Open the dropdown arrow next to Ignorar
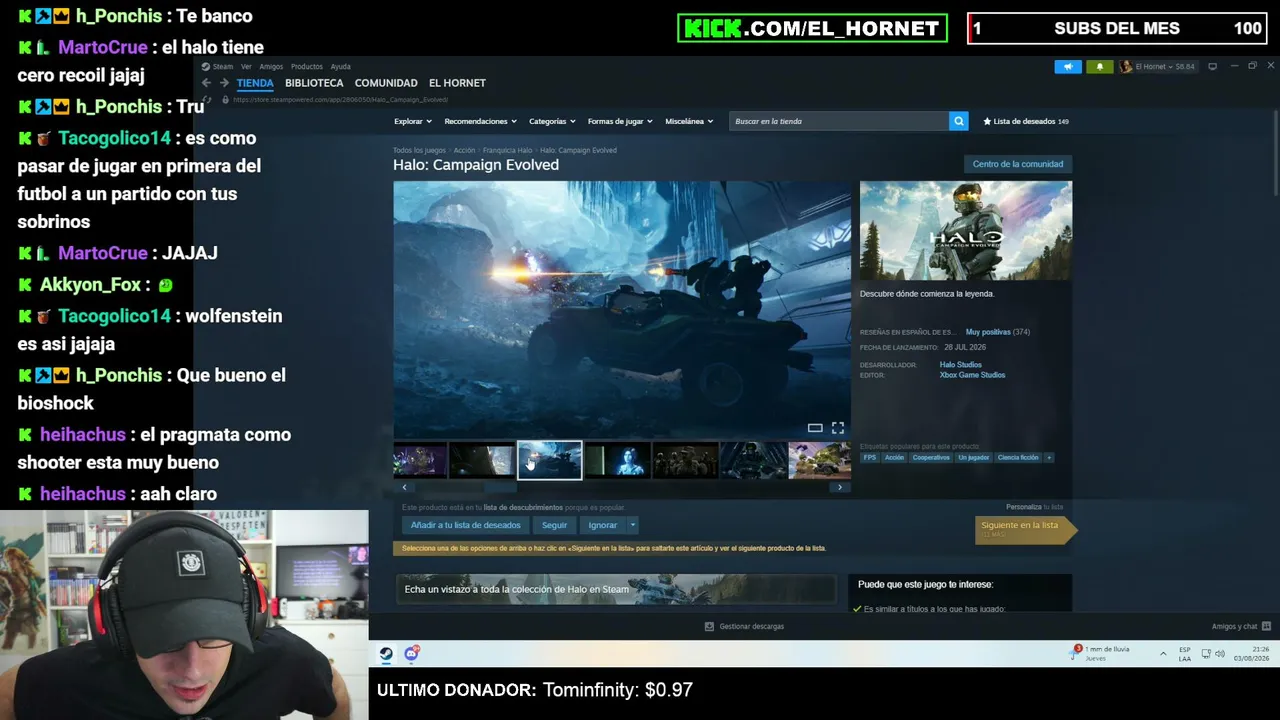 (632, 525)
